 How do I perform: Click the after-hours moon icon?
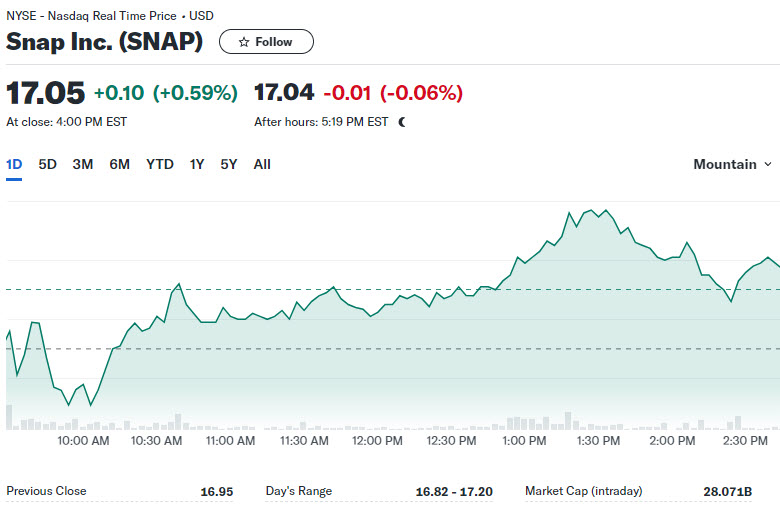coord(402,122)
